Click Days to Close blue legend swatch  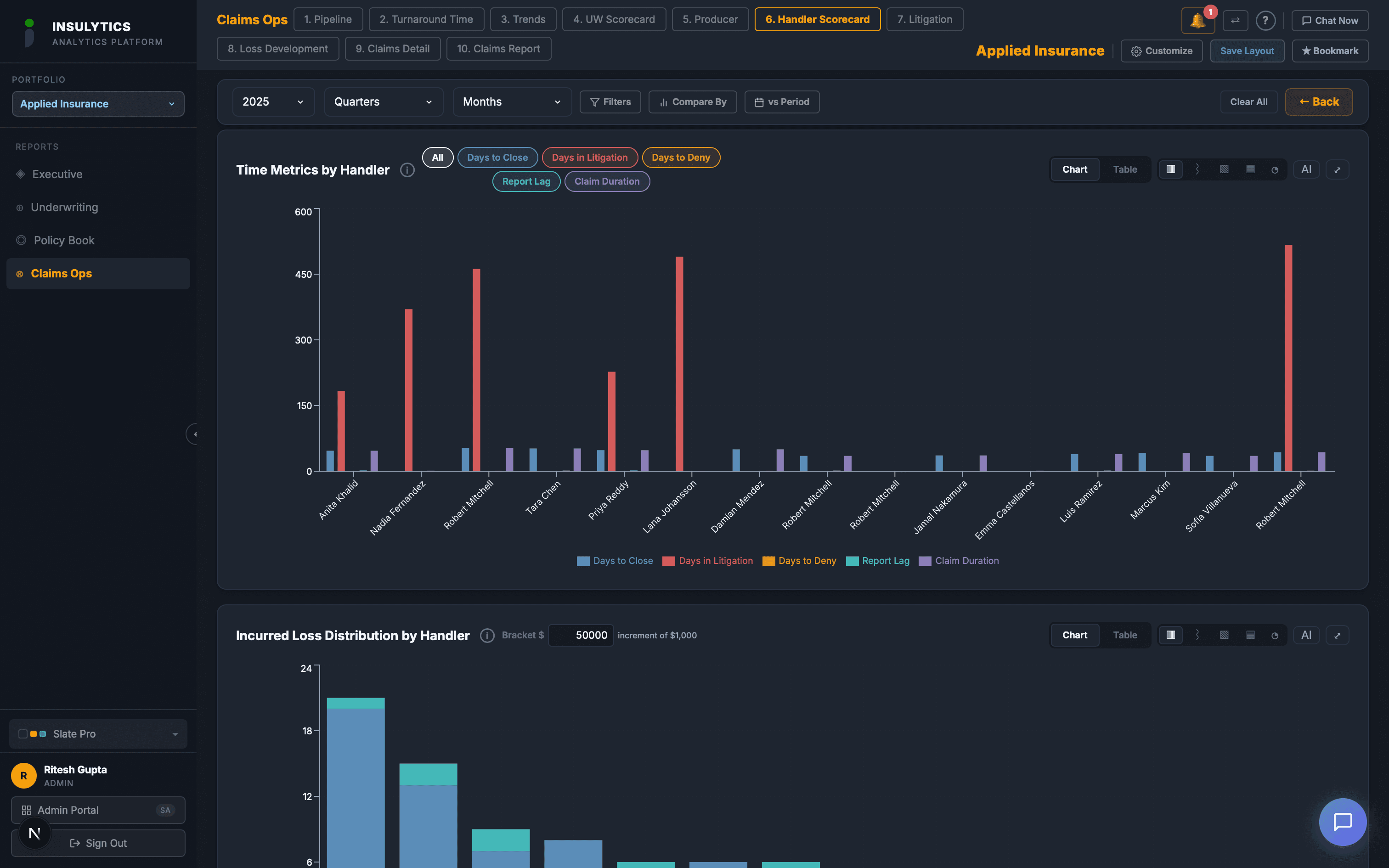point(582,561)
